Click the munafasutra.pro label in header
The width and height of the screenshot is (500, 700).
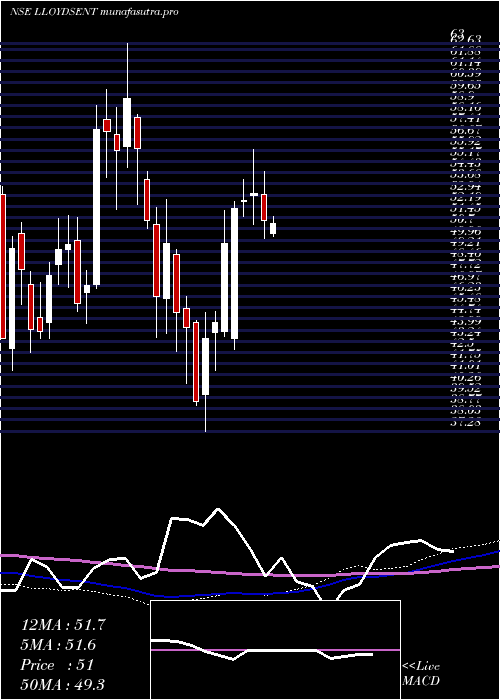(x=140, y=12)
